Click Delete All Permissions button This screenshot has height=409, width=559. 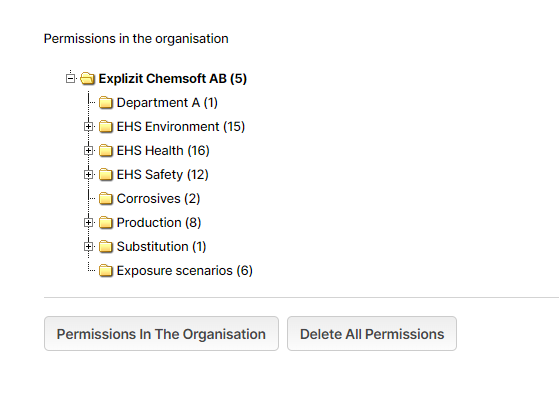[372, 334]
